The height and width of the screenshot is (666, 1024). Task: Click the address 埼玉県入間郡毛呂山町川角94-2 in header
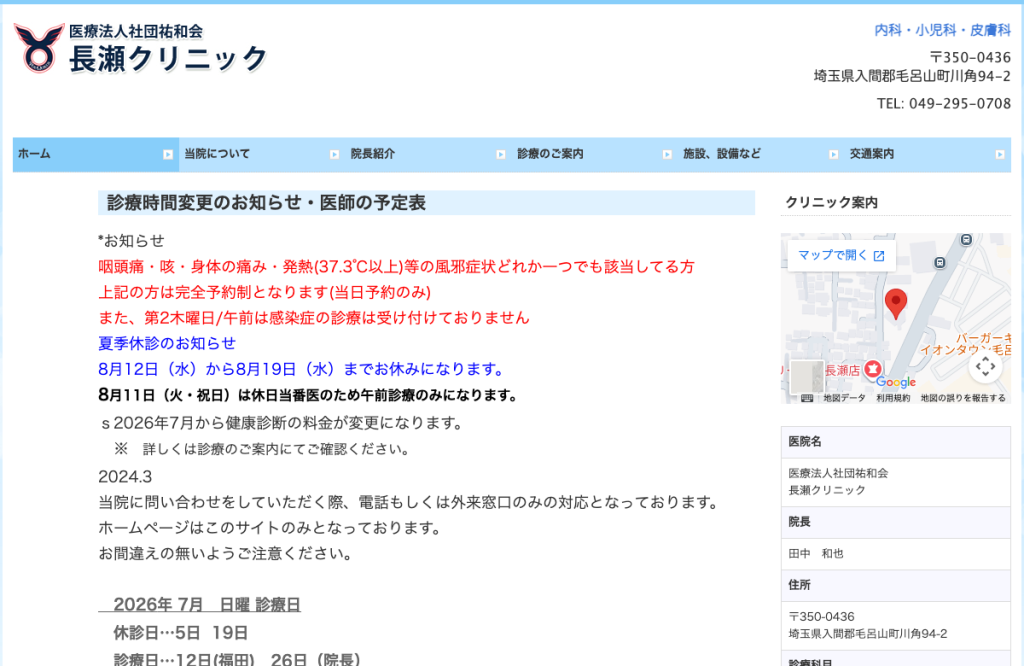click(912, 76)
